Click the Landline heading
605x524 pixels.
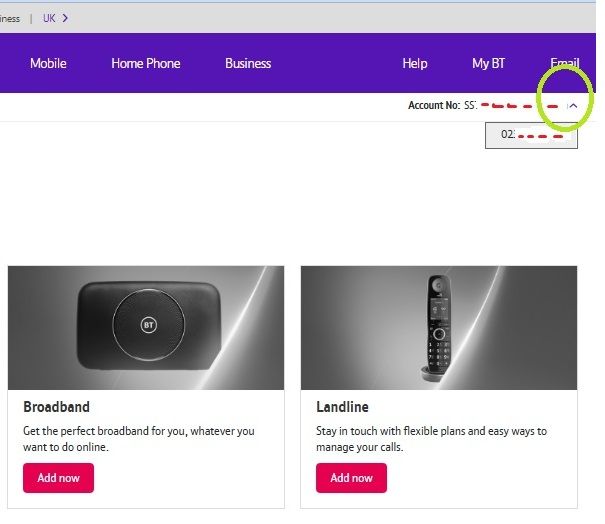[342, 407]
